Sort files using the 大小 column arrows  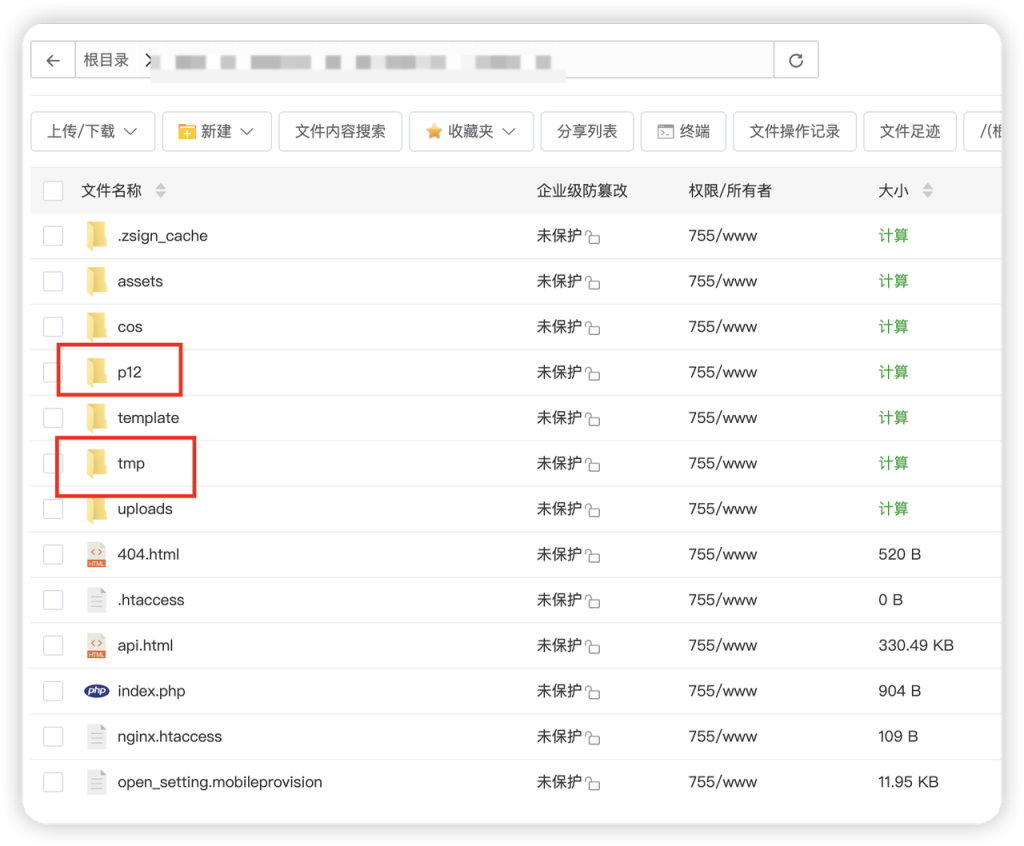point(927,190)
